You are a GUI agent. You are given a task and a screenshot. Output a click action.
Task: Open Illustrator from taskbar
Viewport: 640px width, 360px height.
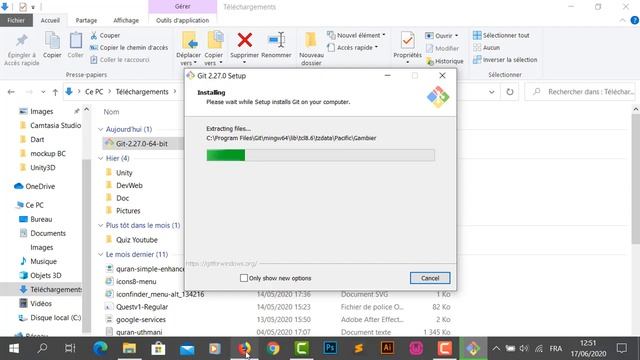pyautogui.click(x=387, y=348)
